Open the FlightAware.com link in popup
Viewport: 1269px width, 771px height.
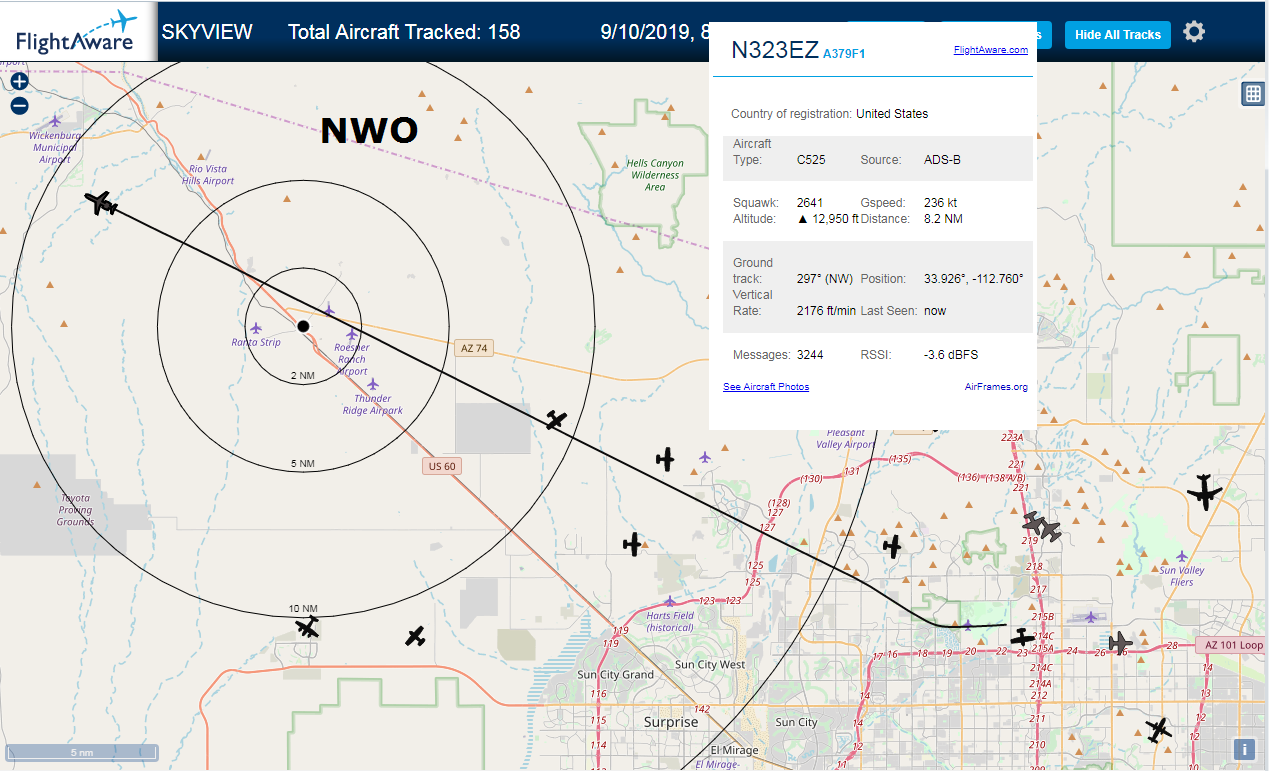click(991, 49)
